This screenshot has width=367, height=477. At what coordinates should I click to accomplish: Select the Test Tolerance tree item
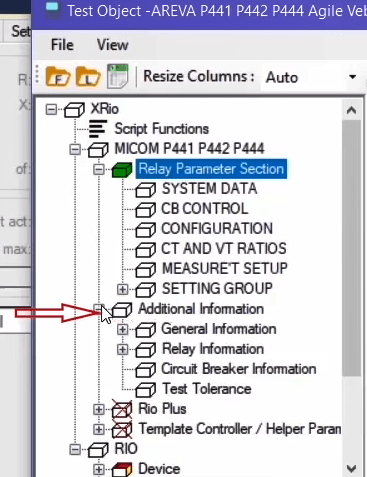(x=206, y=389)
